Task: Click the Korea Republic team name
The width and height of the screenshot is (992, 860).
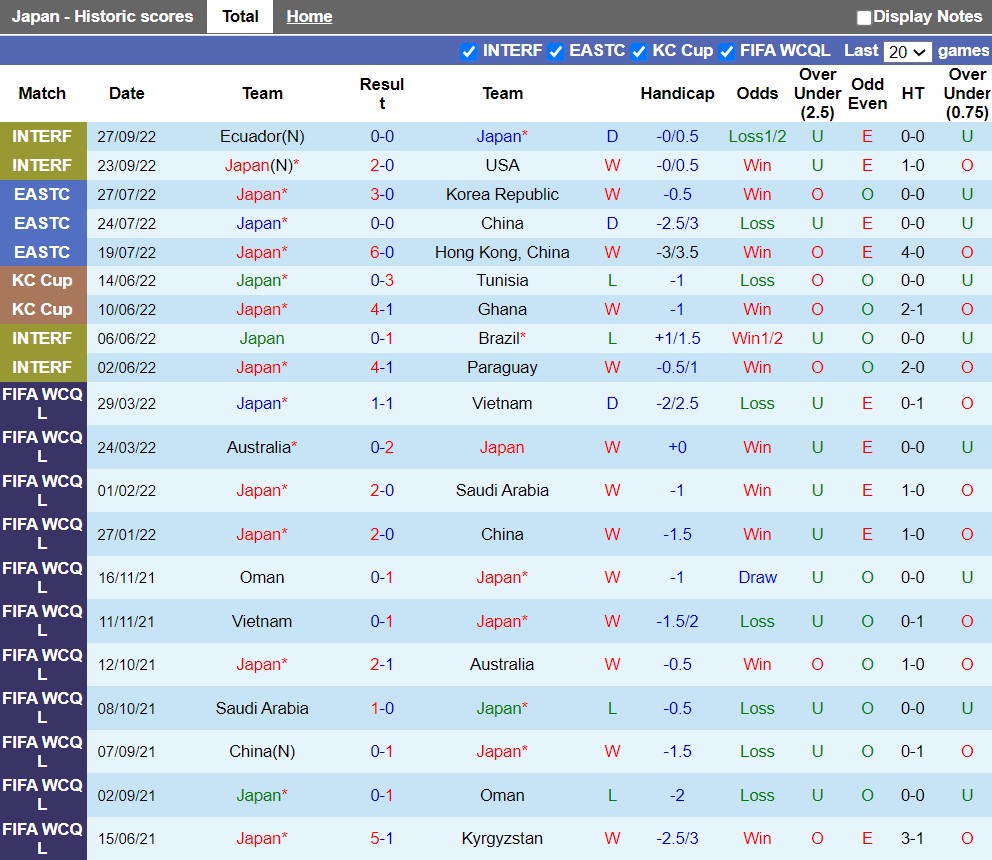Action: coord(502,195)
